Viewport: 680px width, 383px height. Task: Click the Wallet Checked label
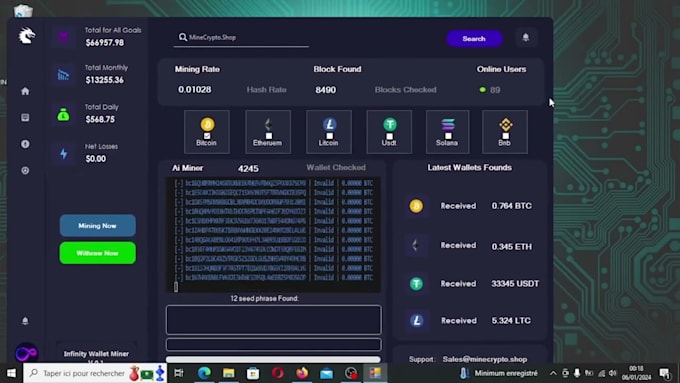(x=336, y=167)
